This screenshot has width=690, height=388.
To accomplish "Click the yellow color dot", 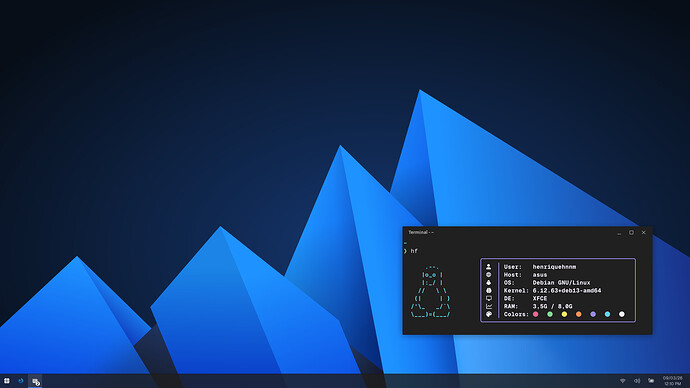I will (x=564, y=314).
